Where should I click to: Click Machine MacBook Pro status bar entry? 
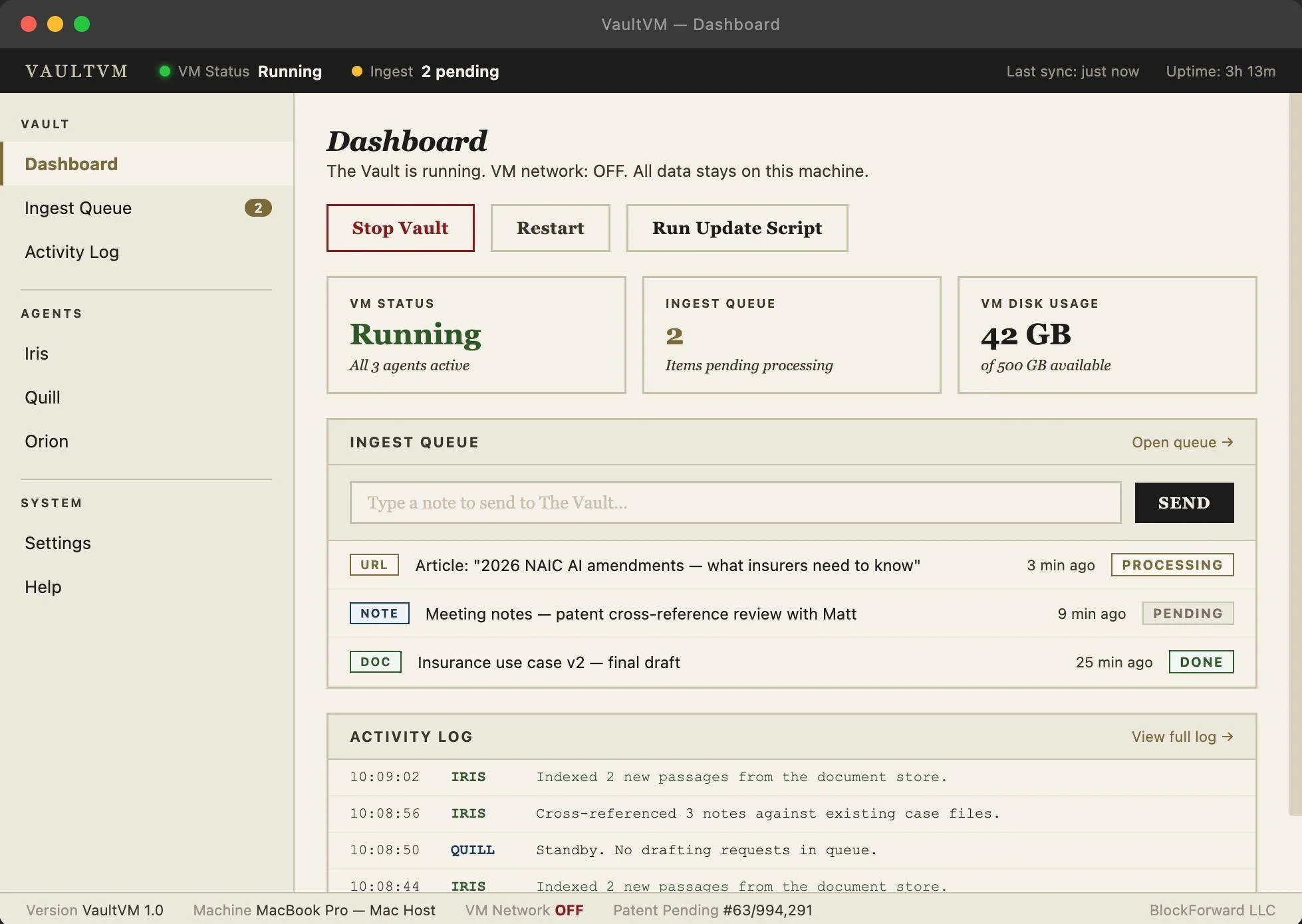314,910
